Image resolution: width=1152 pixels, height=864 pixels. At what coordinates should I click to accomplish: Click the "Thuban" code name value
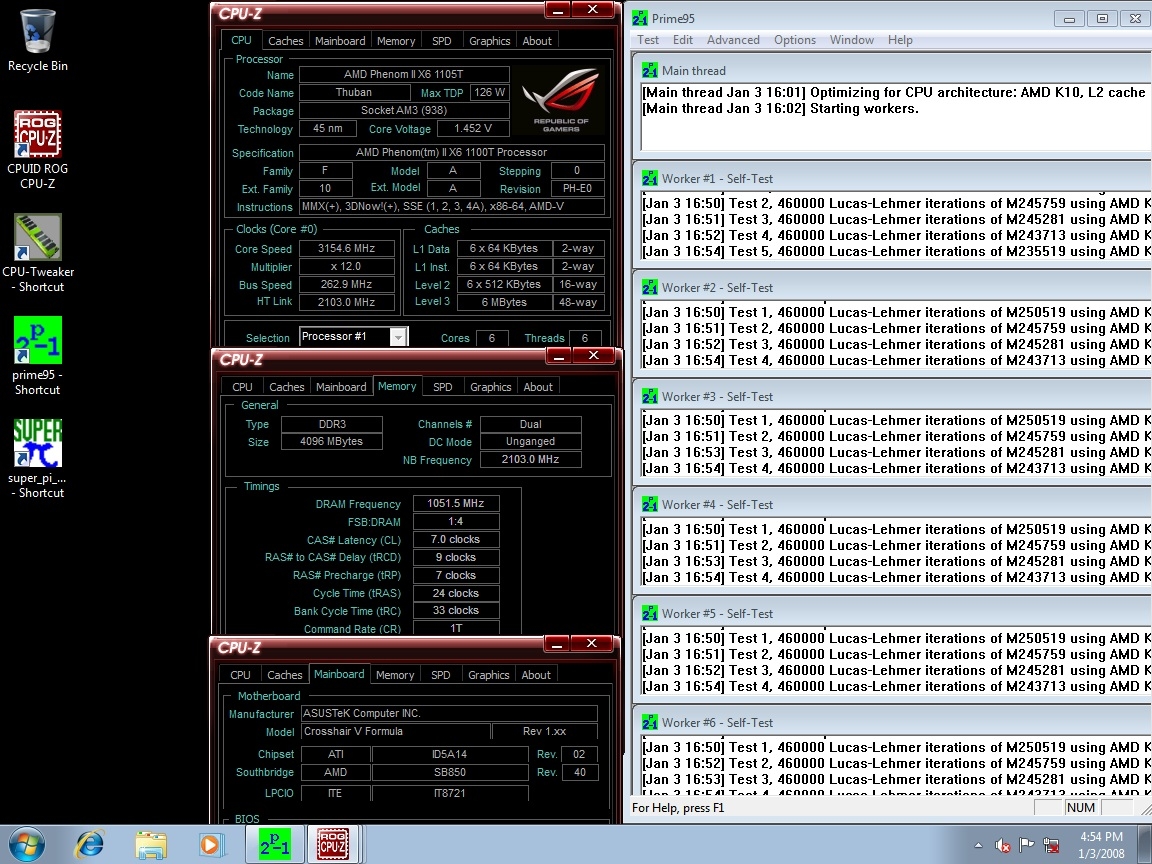pos(354,93)
